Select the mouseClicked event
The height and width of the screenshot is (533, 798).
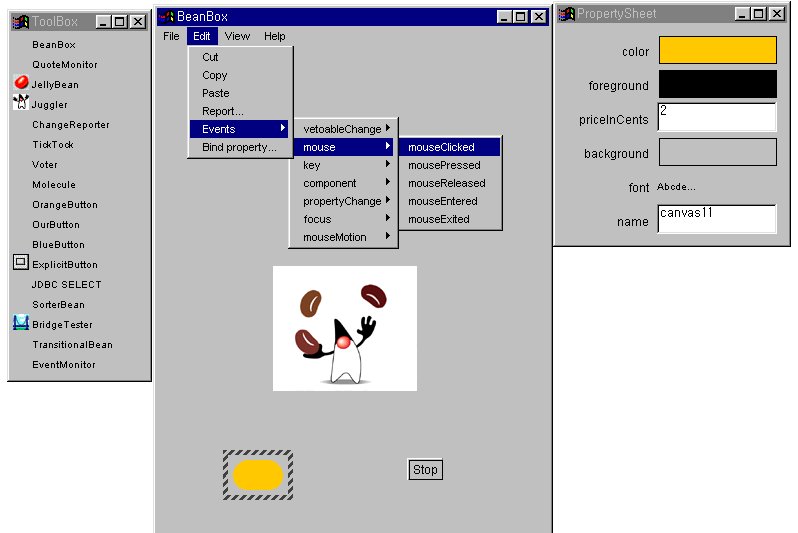click(x=450, y=147)
